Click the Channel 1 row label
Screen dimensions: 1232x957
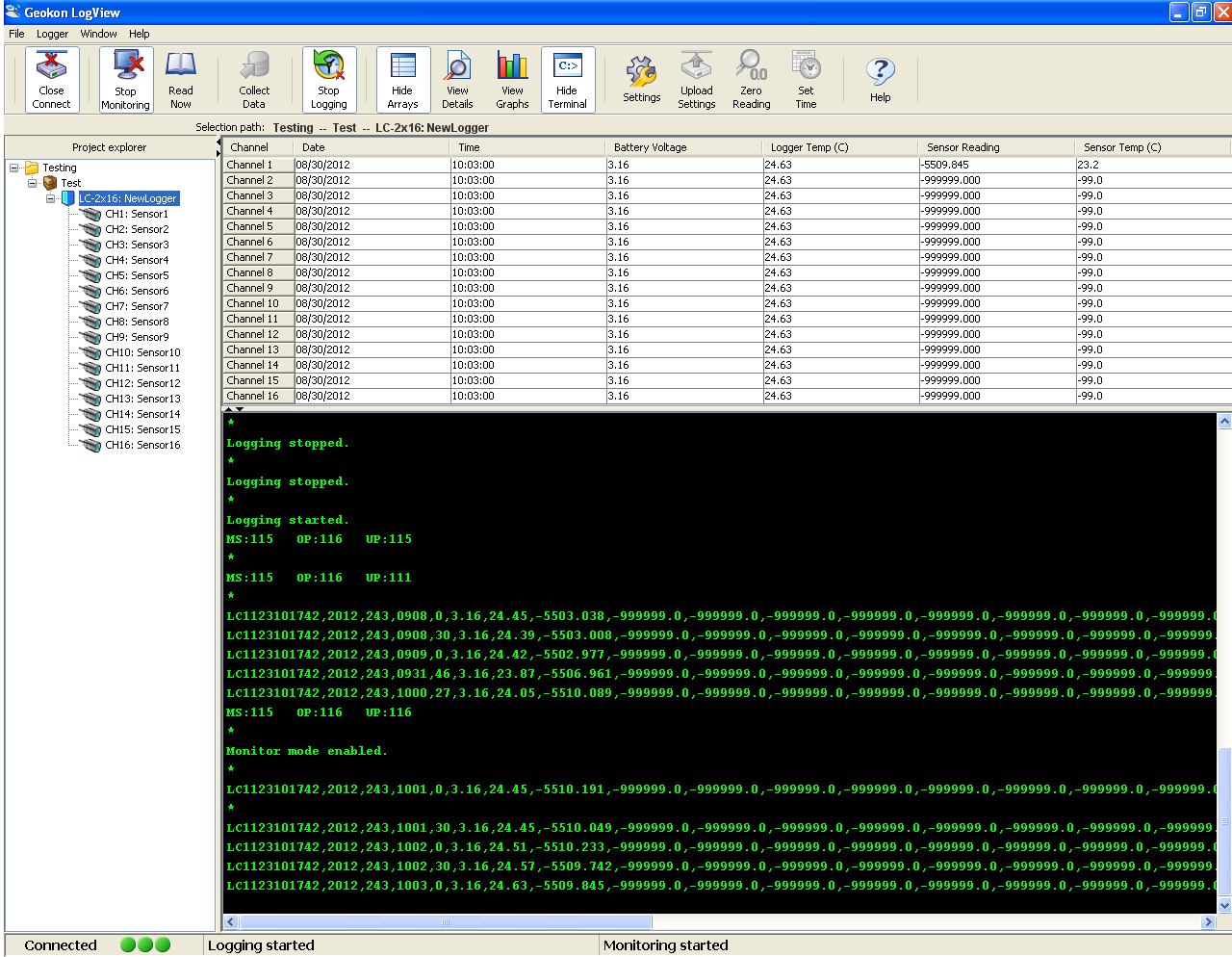(258, 165)
